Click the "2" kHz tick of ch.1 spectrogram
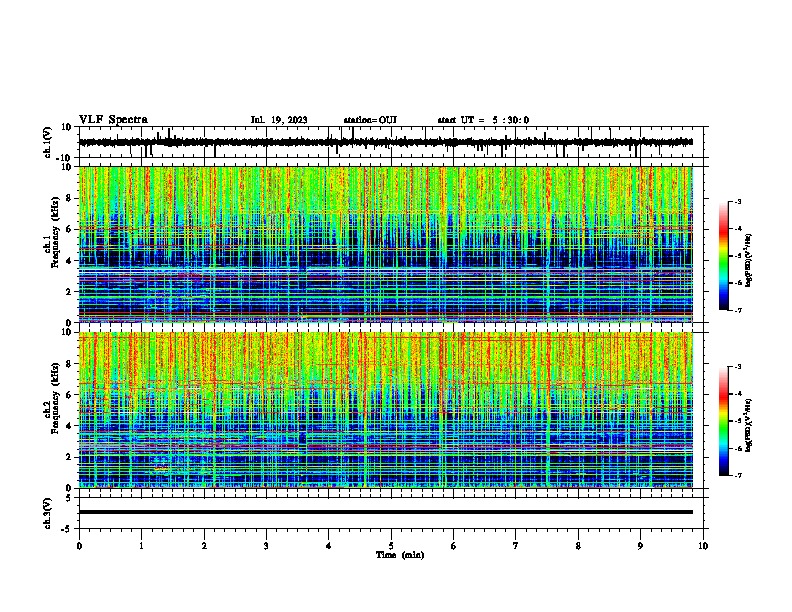This screenshot has width=792, height=612. tap(69, 292)
